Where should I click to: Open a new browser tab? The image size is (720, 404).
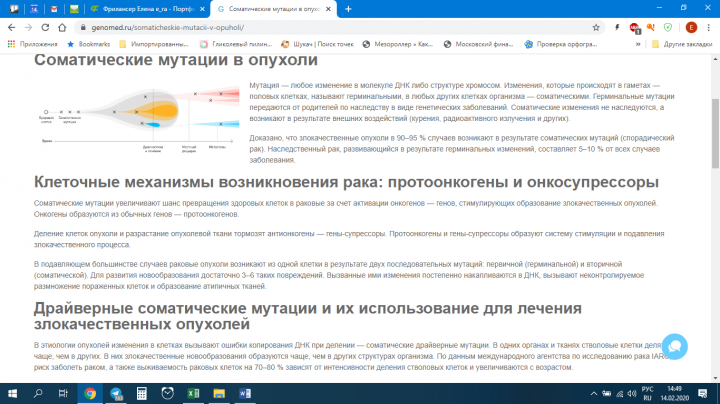tap(348, 9)
